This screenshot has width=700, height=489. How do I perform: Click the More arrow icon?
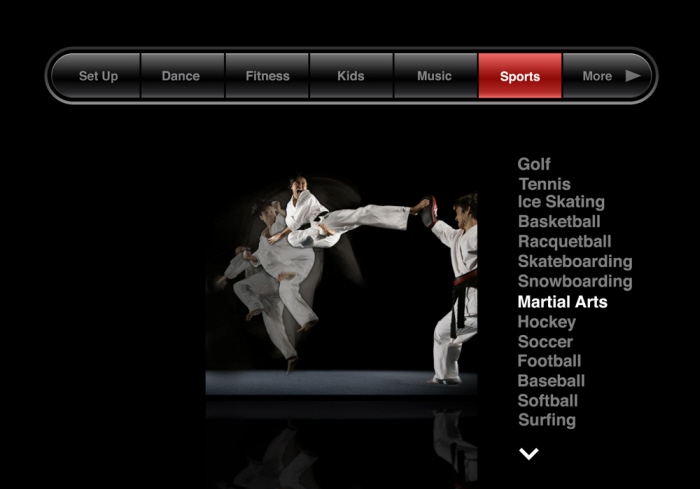[x=633, y=76]
